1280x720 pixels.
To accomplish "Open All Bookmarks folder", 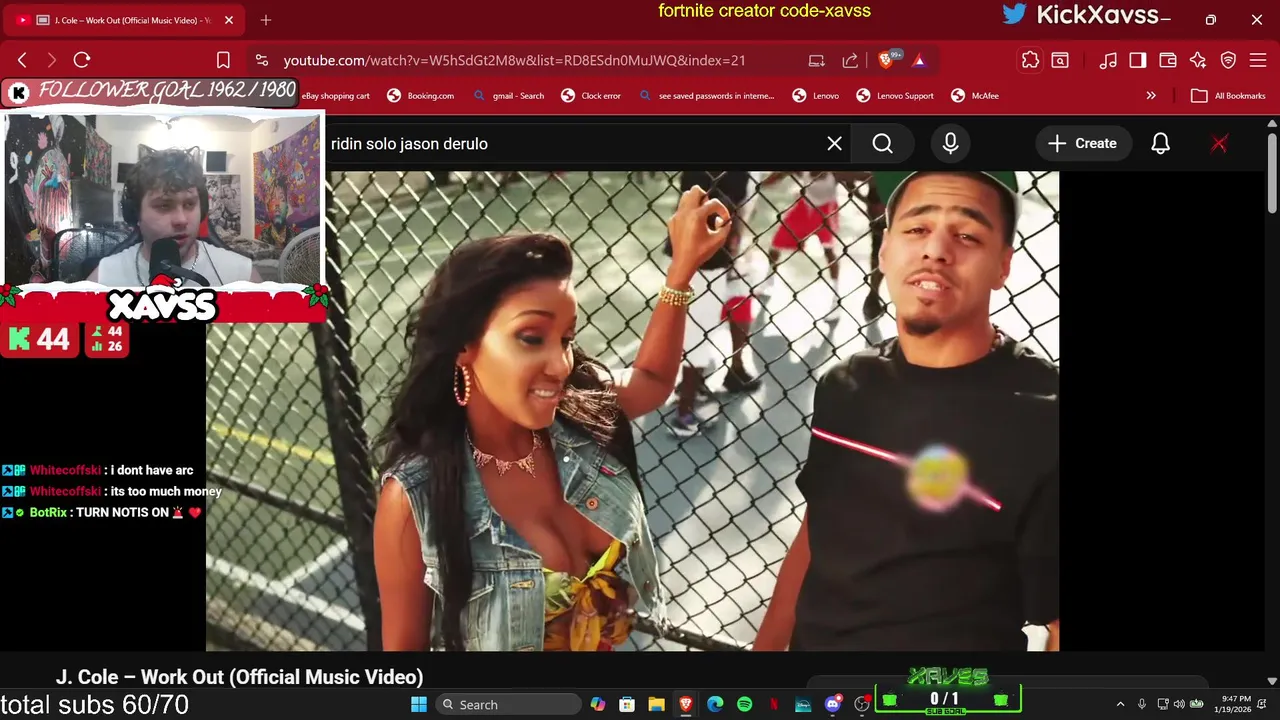I will click(1228, 96).
